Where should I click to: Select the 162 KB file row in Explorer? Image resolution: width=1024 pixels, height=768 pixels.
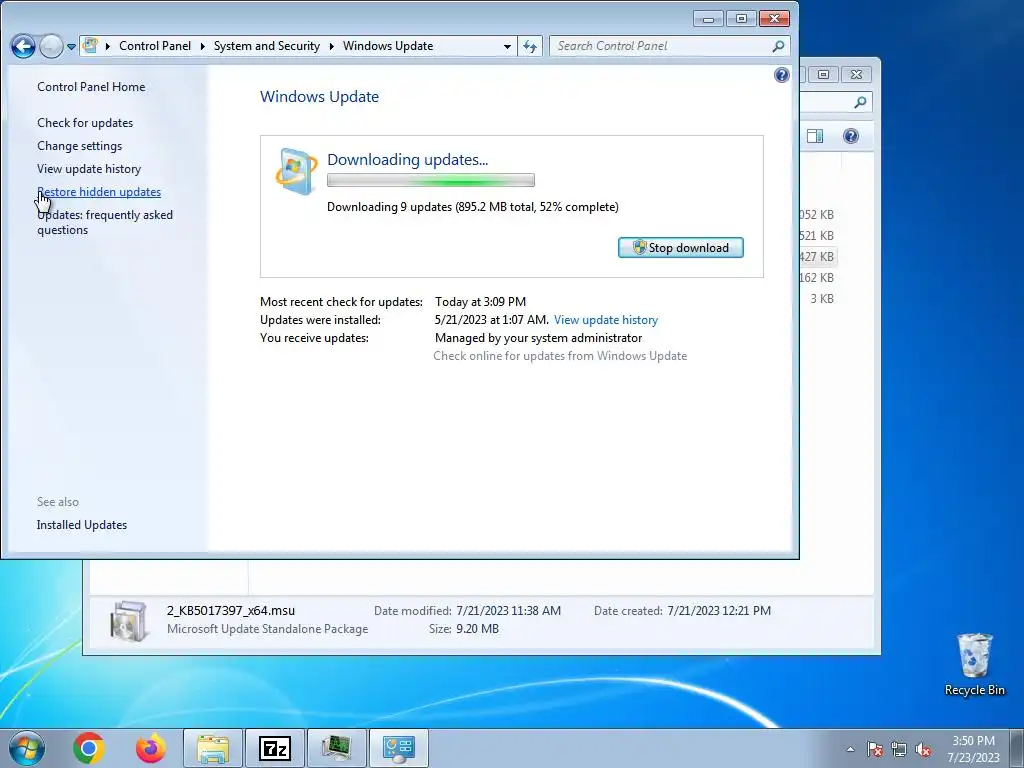817,278
